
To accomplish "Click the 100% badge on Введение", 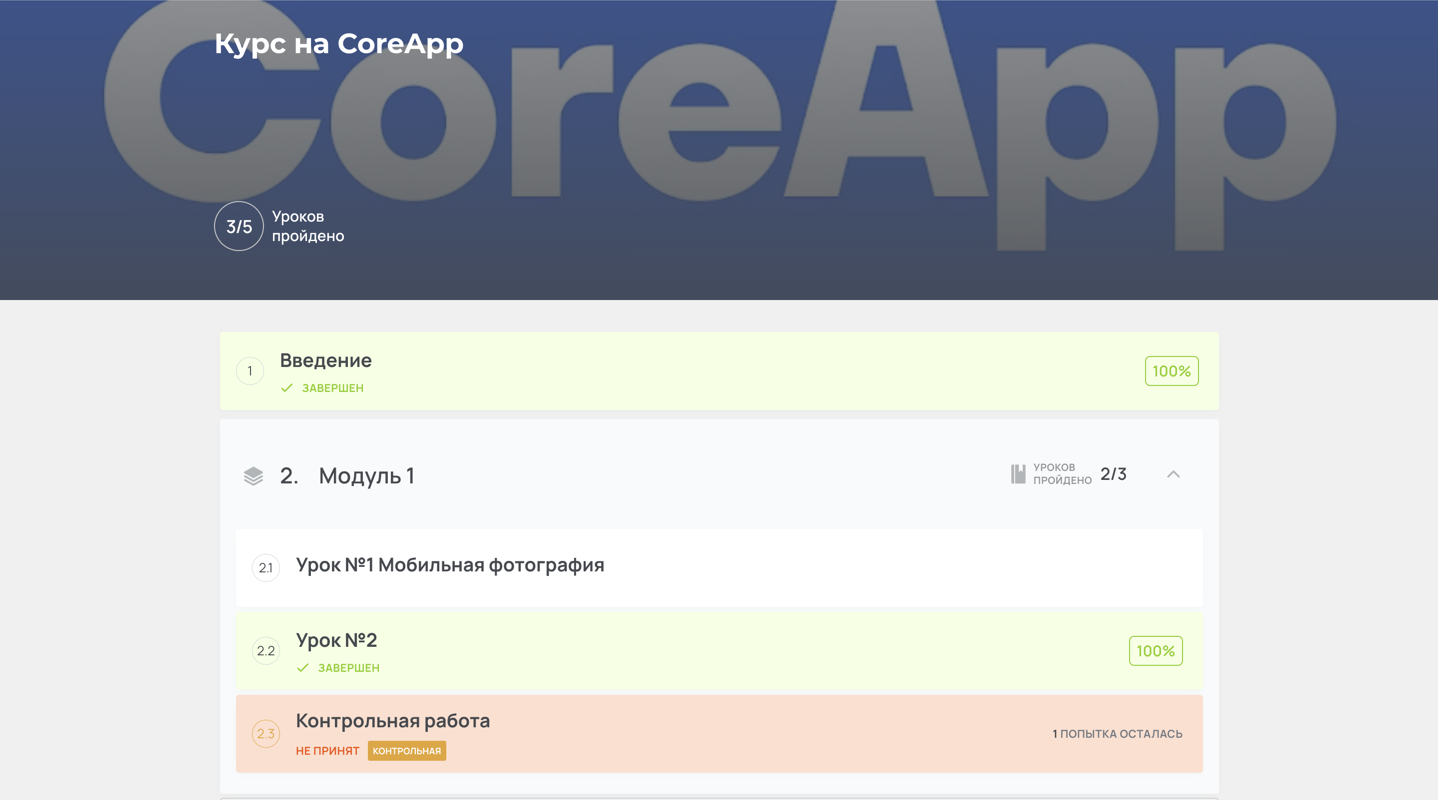I will 1172,371.
